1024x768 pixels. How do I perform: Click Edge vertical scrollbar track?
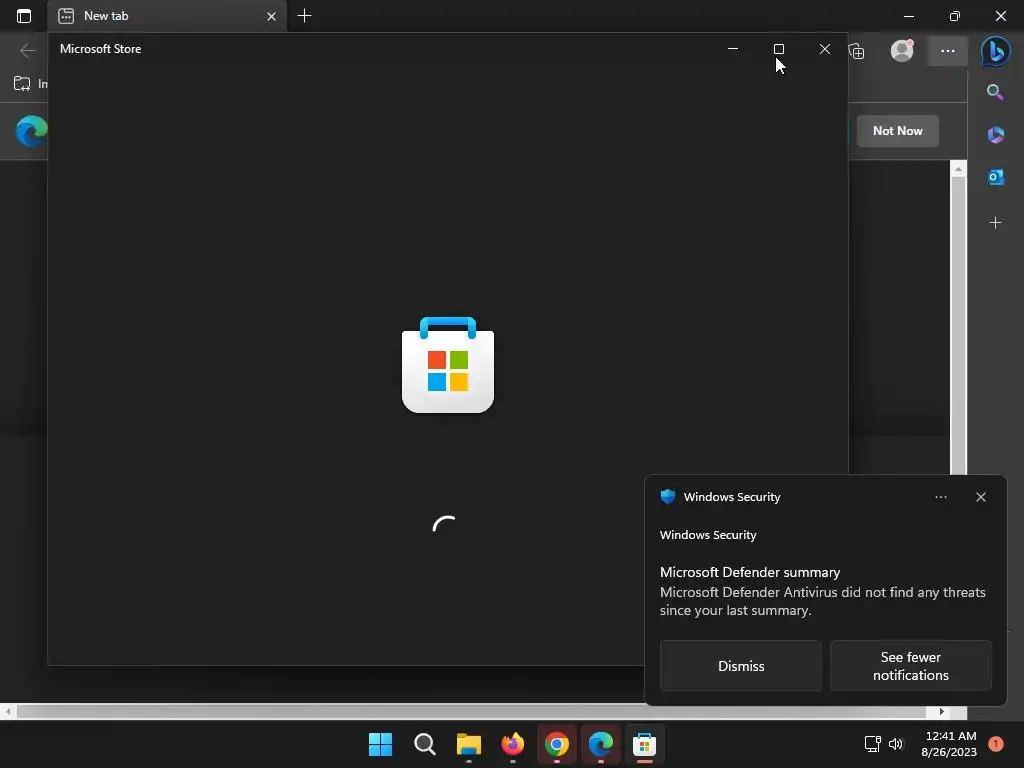[958, 327]
